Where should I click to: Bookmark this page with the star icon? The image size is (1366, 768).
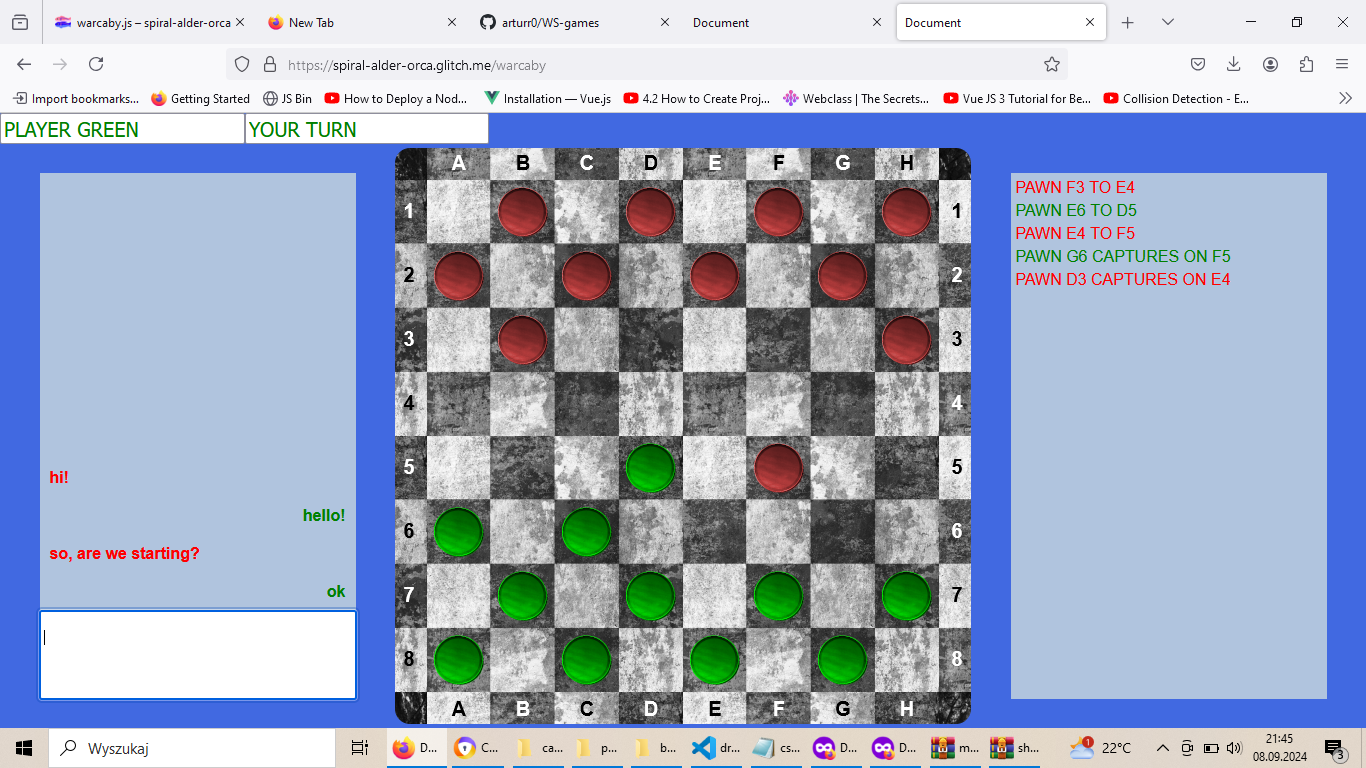(1051, 64)
